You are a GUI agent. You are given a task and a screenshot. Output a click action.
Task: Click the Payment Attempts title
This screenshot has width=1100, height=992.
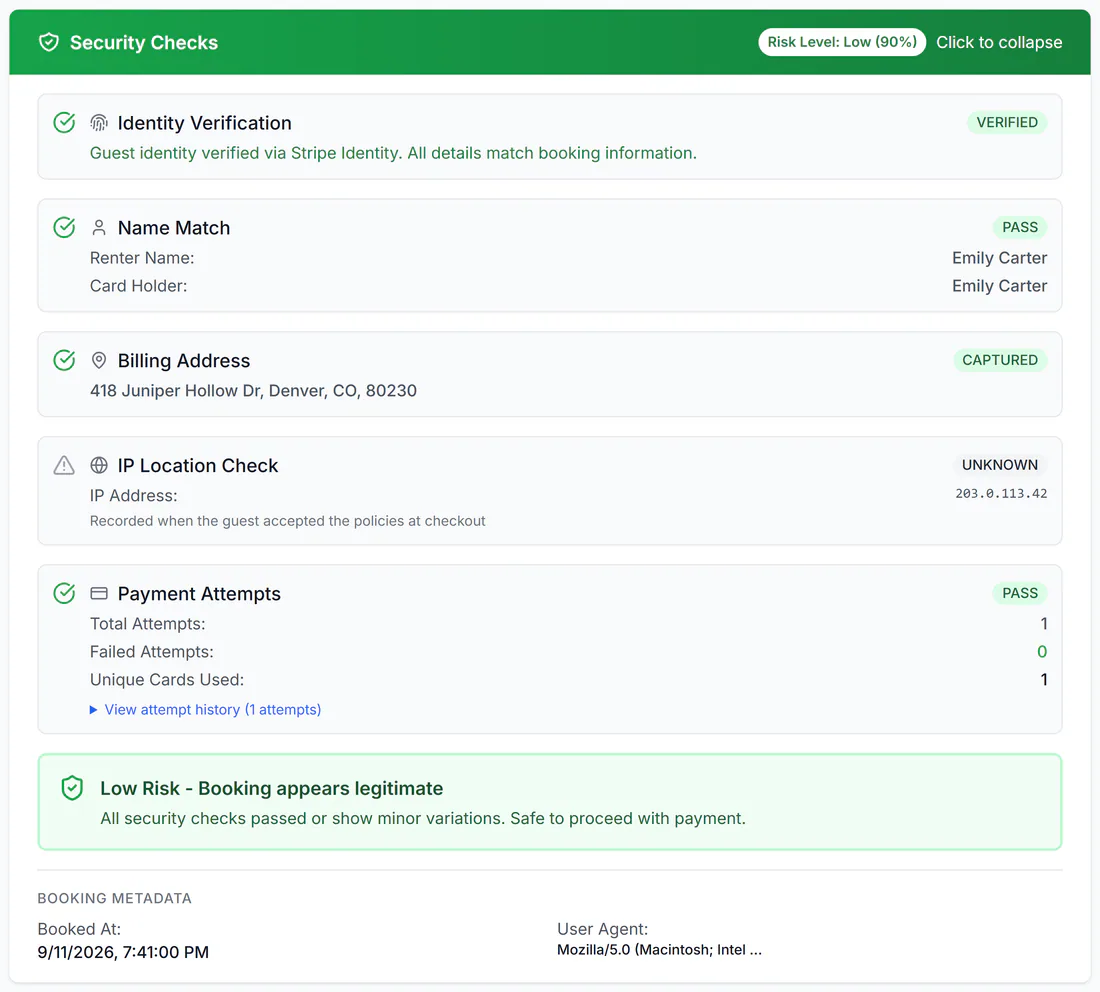199,594
